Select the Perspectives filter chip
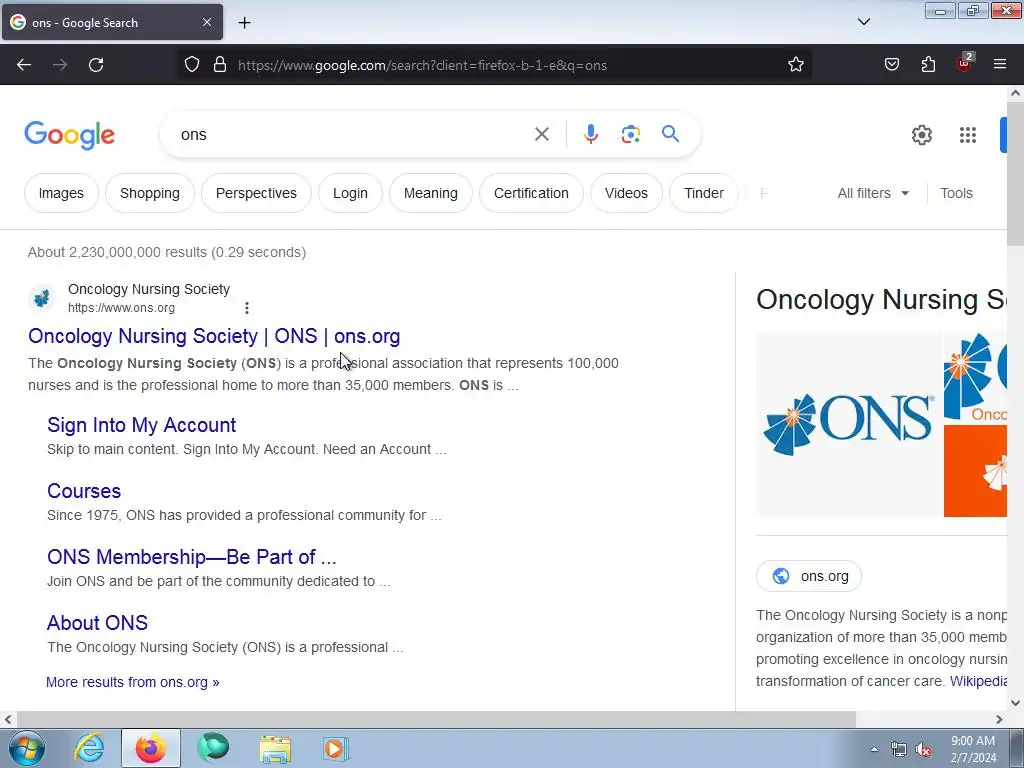Screen dimensions: 1024x768 pos(256,193)
